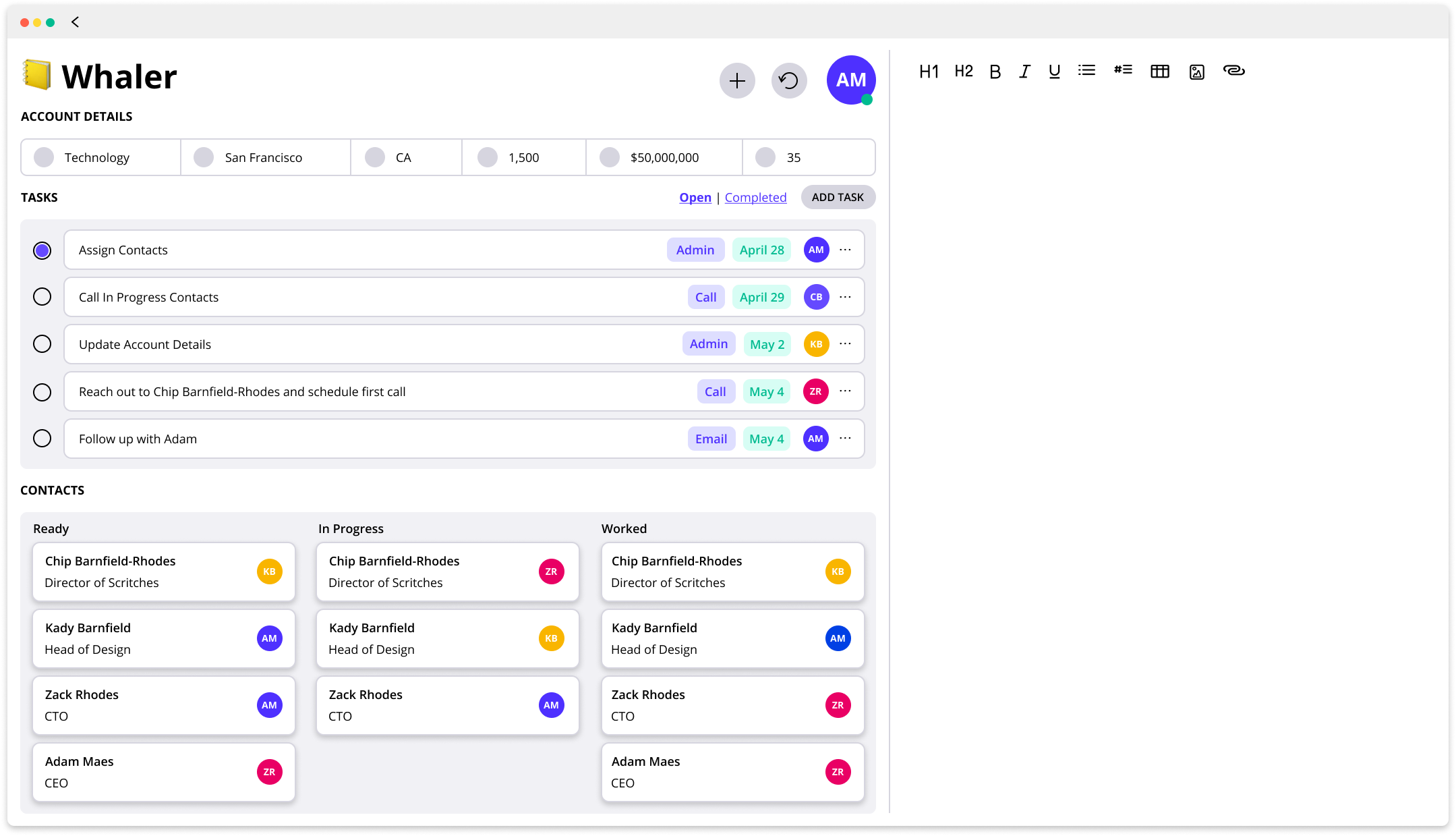Select the Technology account detail field
The image size is (1456, 836).
coord(100,157)
